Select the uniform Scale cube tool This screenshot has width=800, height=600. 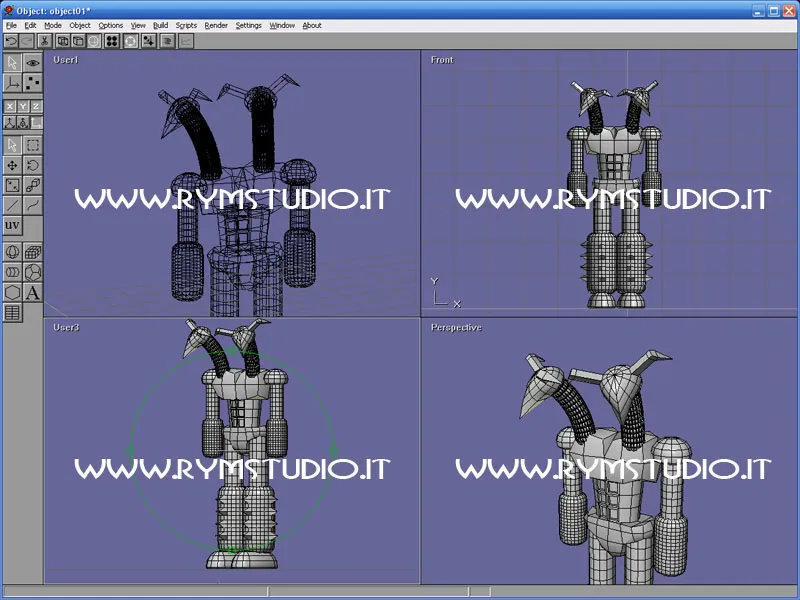point(33,185)
